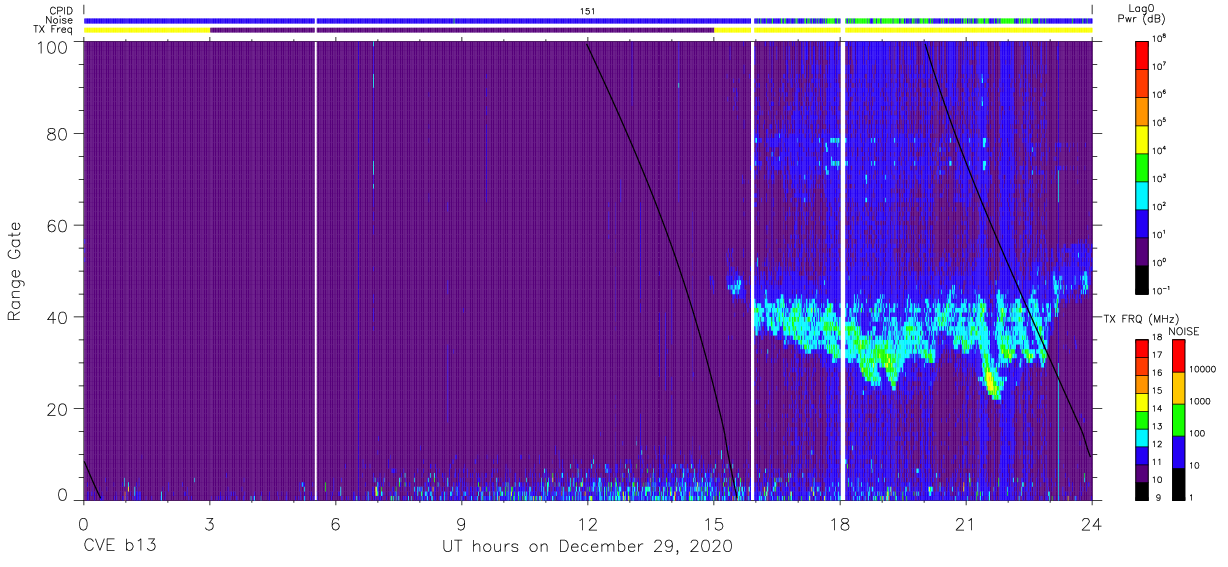Click the white data gap near 16 UT
1228x567 pixels.
[752, 270]
